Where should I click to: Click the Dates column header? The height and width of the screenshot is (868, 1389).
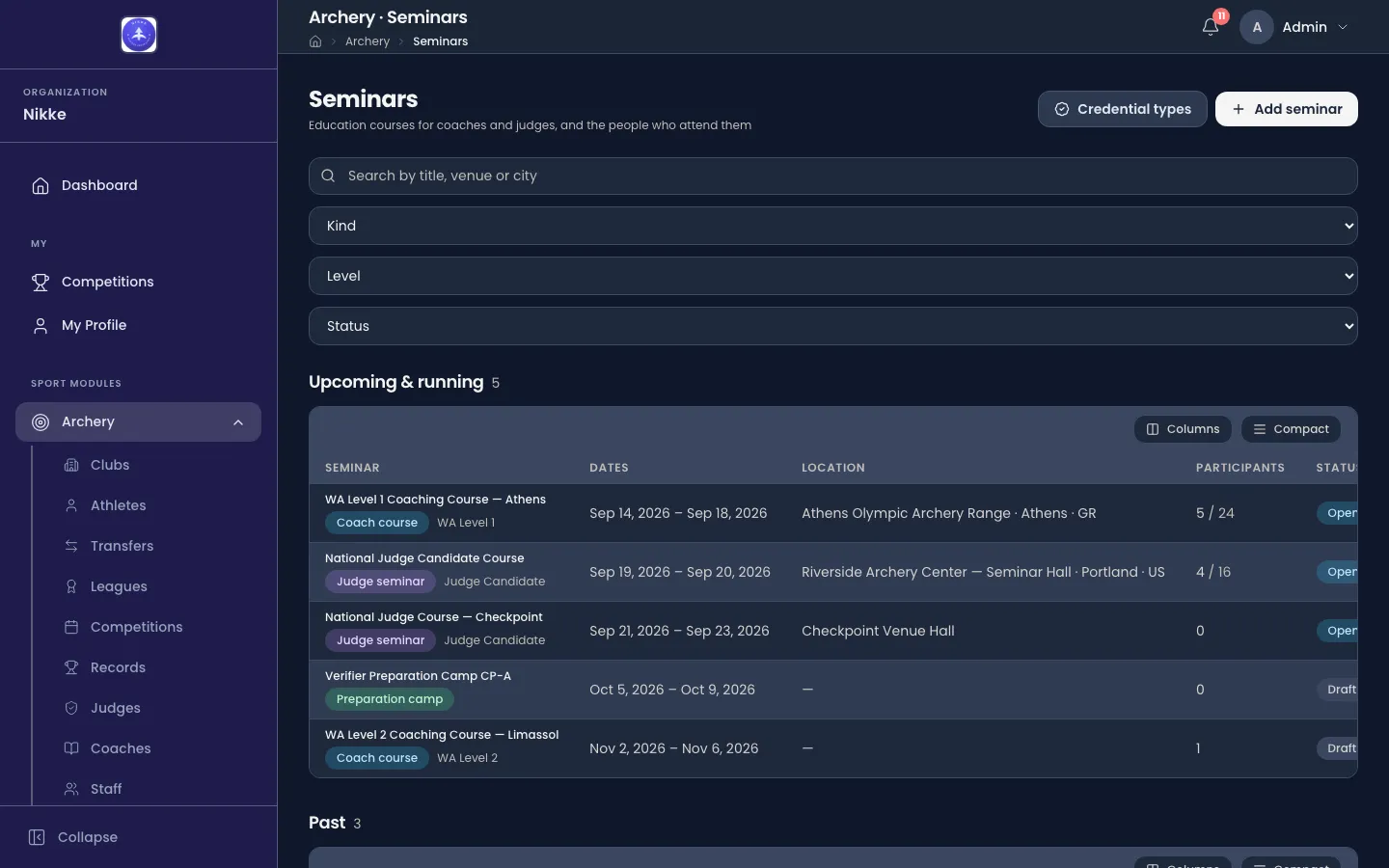point(609,468)
